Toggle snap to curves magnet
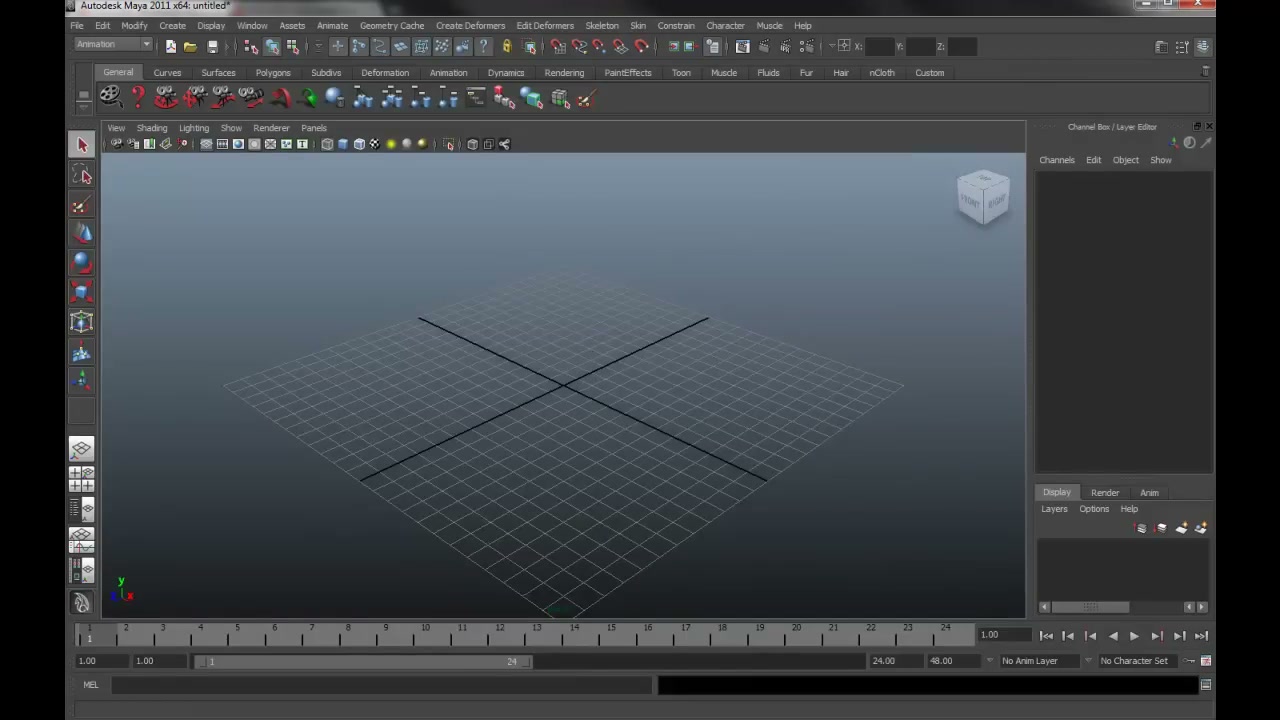This screenshot has width=1280, height=720. [x=581, y=46]
